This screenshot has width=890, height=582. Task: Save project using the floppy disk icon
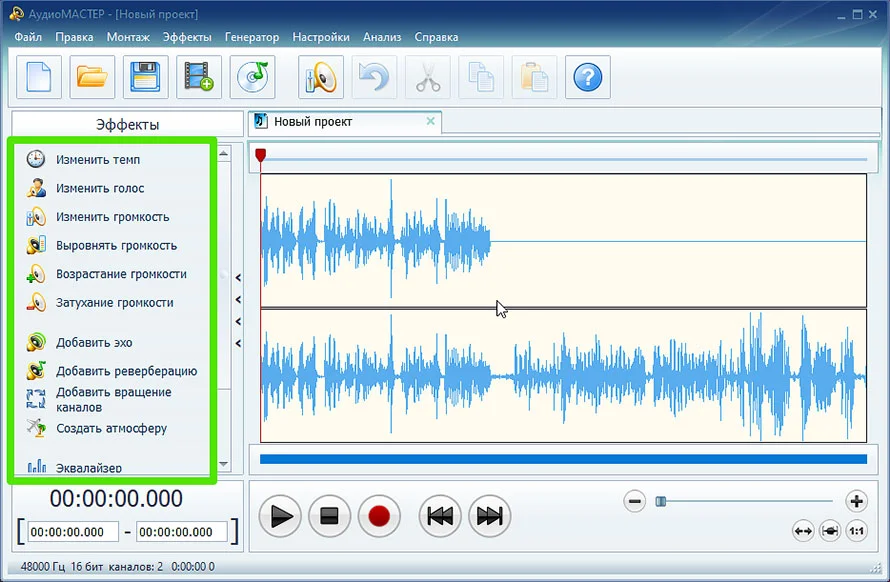(146, 77)
